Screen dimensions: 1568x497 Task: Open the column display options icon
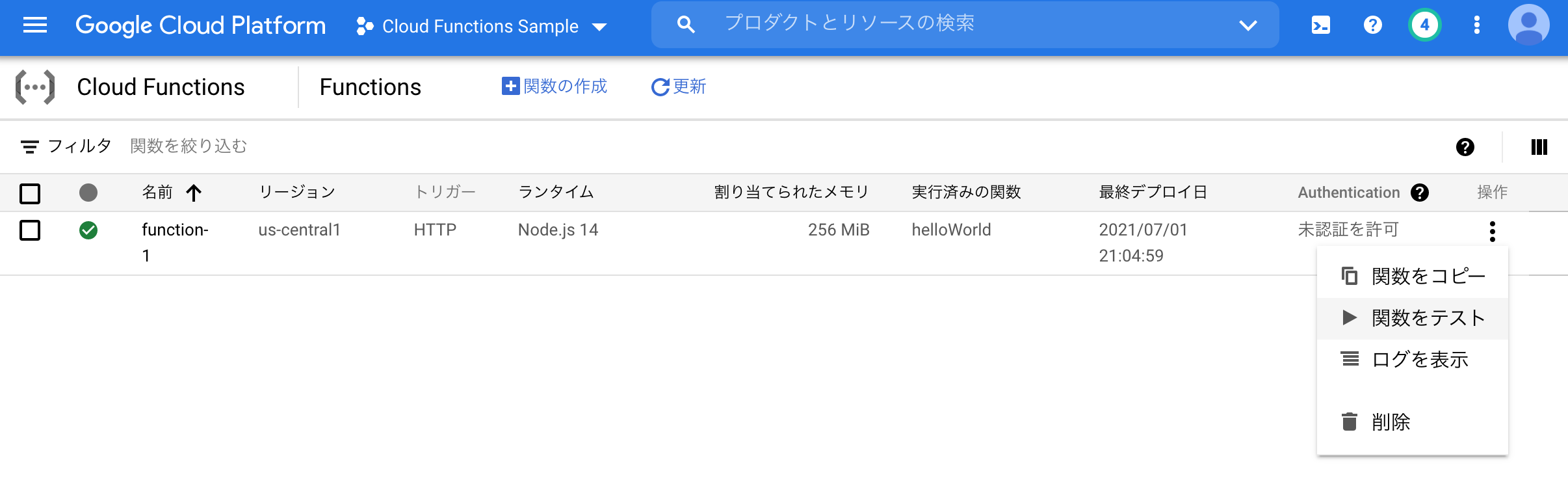coord(1539,147)
